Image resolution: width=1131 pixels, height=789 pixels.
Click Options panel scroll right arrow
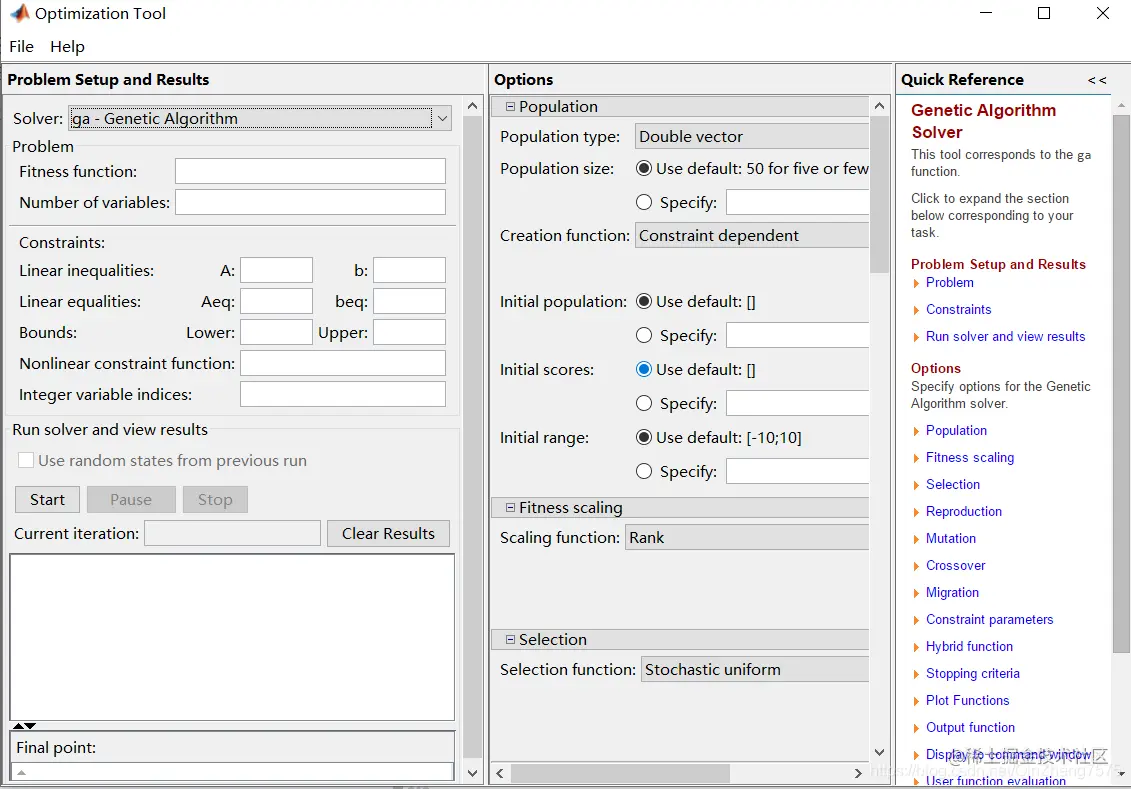(x=858, y=773)
